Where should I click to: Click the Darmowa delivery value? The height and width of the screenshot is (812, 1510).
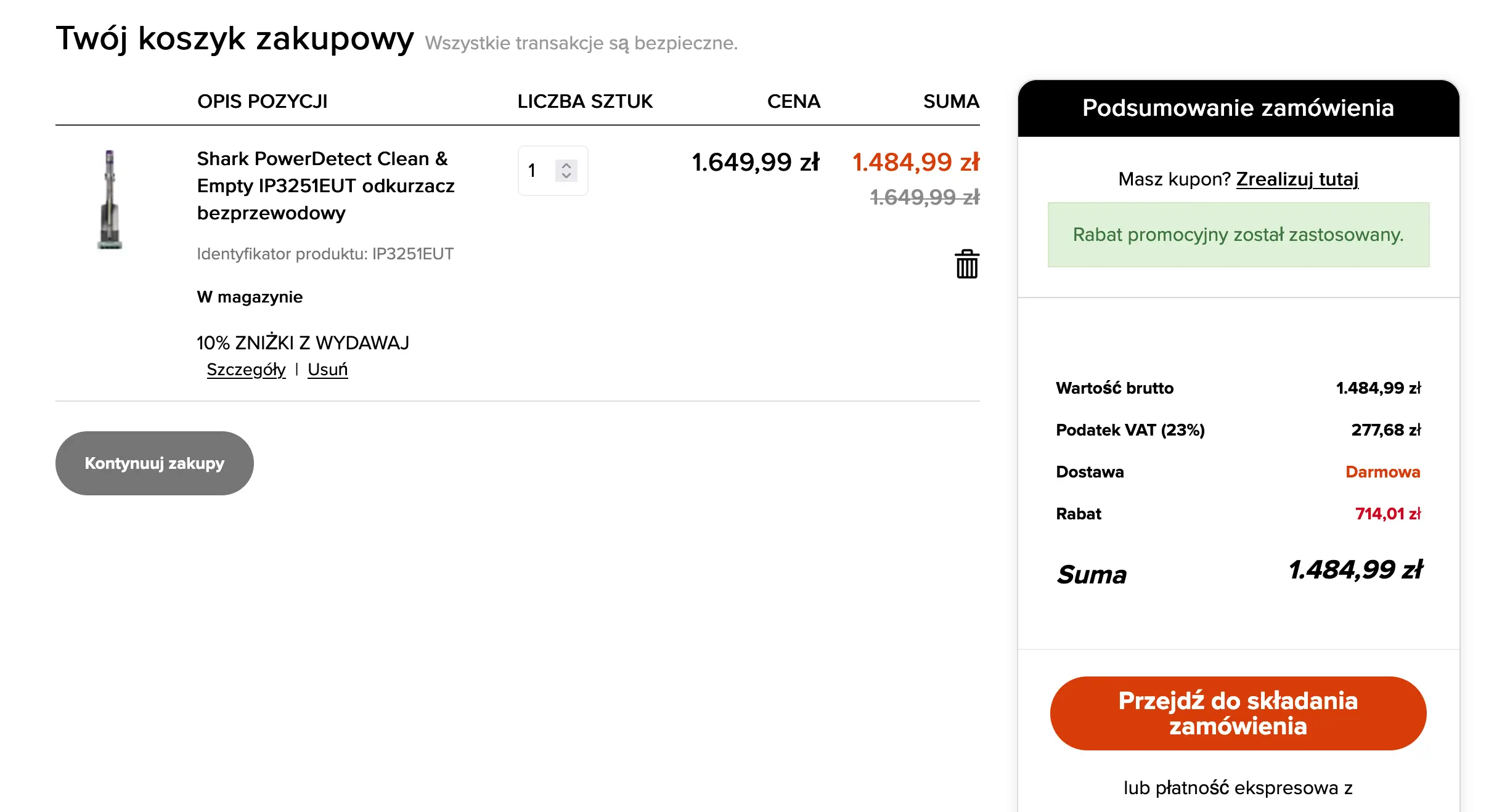tap(1382, 472)
